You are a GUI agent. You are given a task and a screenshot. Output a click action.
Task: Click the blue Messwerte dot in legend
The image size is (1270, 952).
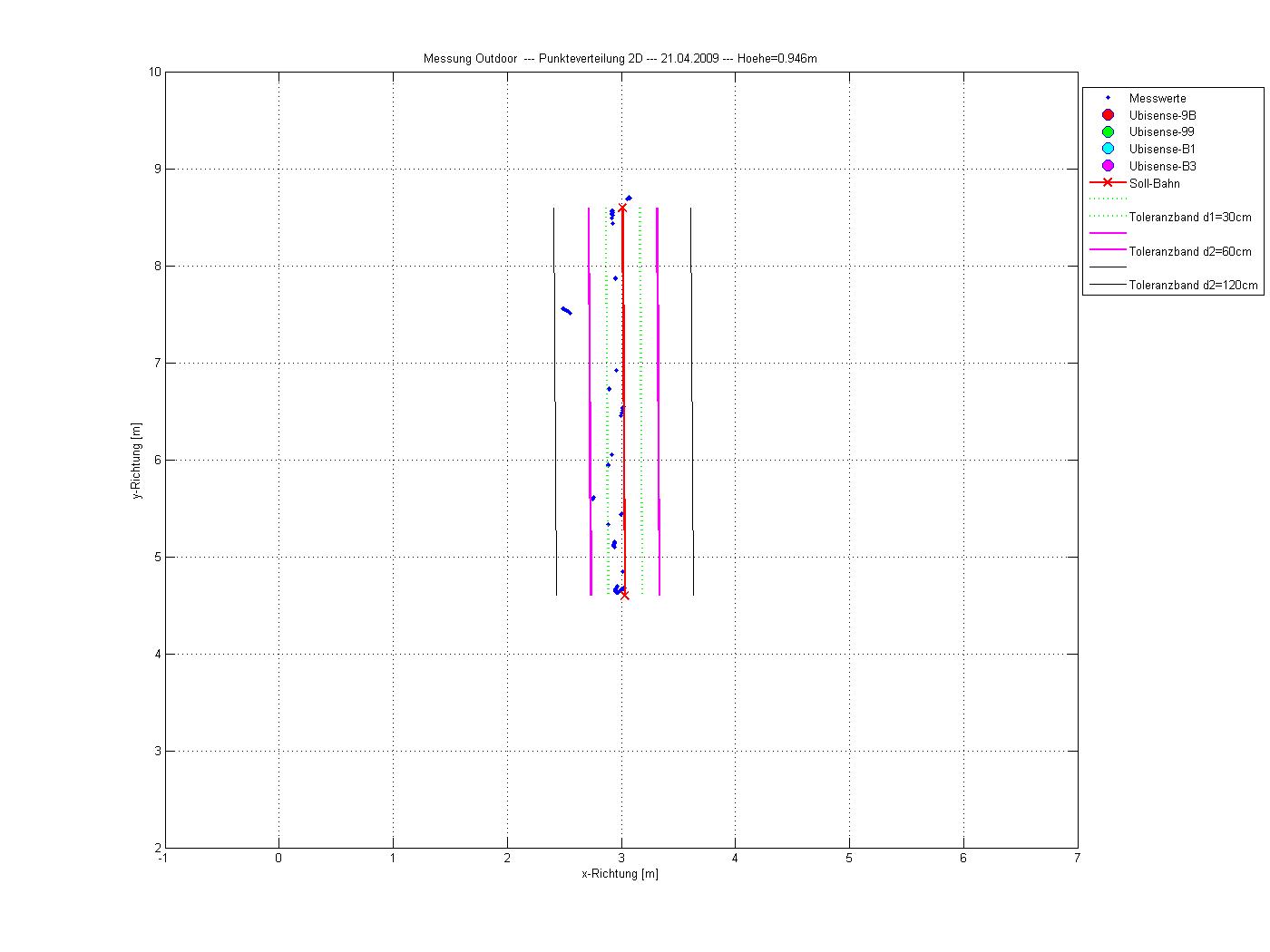click(1108, 98)
